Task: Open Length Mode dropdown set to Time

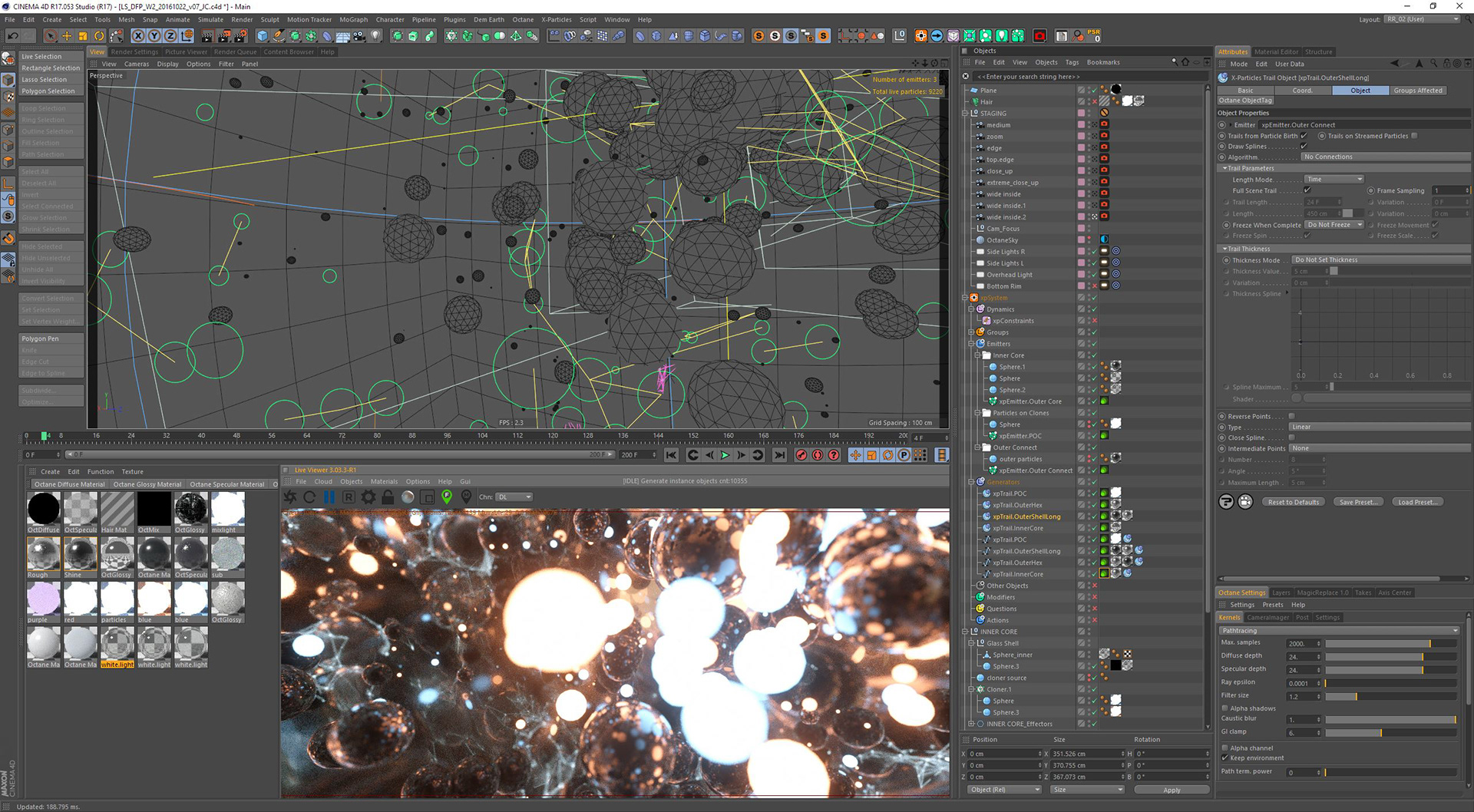Action: 1334,180
